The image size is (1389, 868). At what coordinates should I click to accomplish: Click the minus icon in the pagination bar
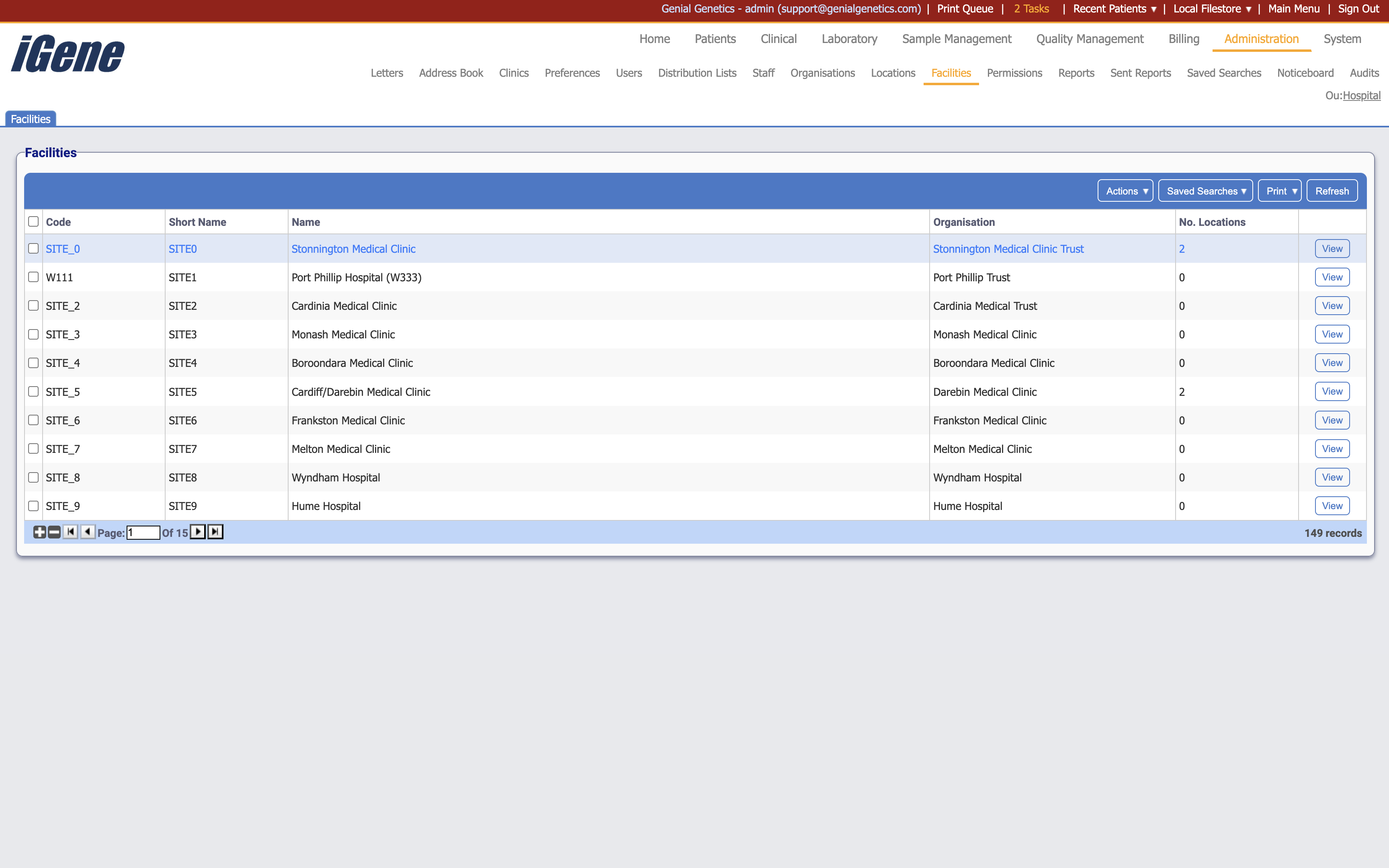[x=53, y=532]
